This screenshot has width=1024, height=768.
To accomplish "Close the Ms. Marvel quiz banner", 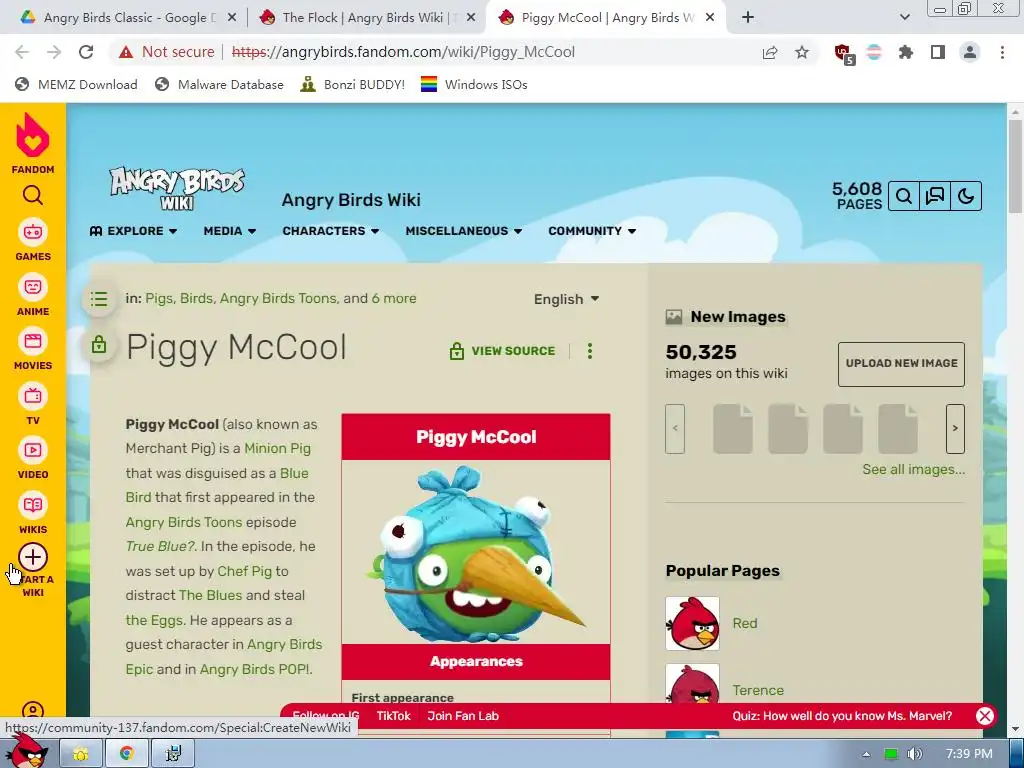I will [985, 716].
